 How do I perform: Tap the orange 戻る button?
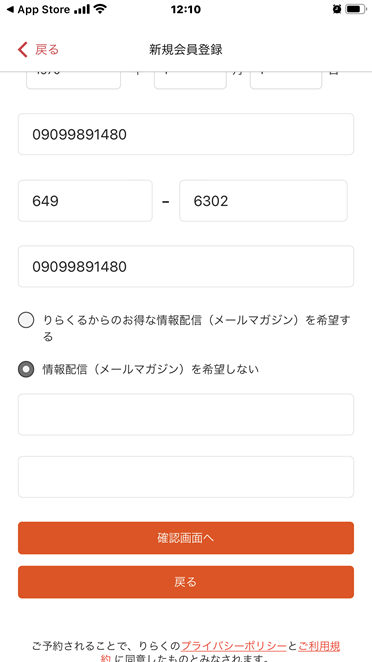(x=186, y=582)
